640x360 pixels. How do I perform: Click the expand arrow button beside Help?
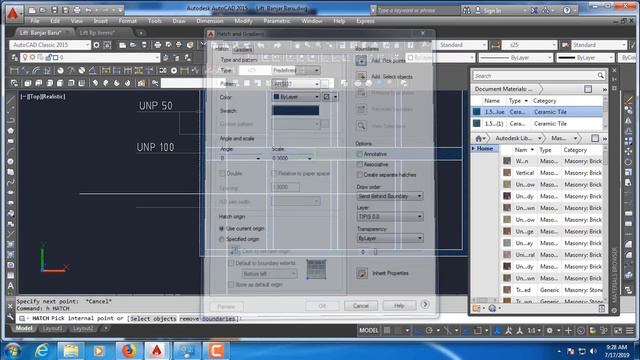[425, 304]
